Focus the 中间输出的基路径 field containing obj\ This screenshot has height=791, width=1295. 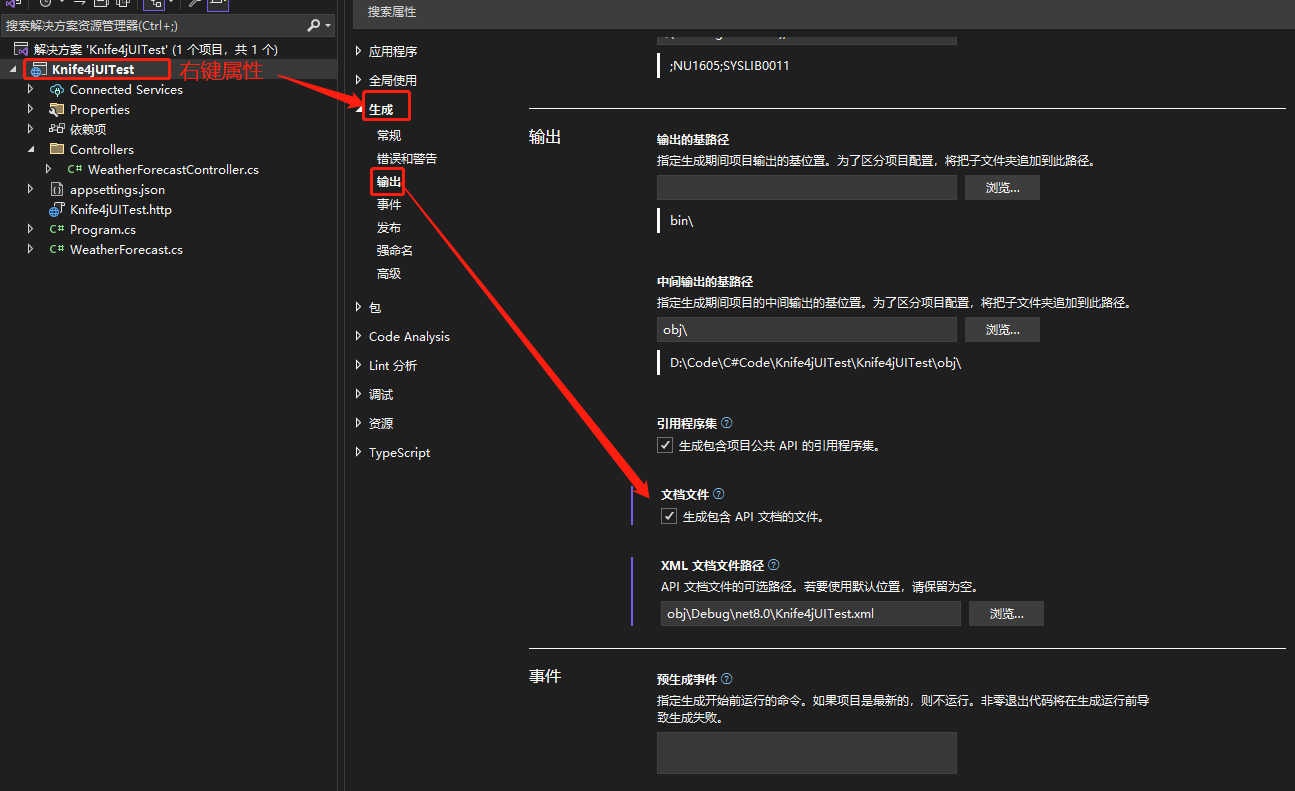pyautogui.click(x=807, y=330)
